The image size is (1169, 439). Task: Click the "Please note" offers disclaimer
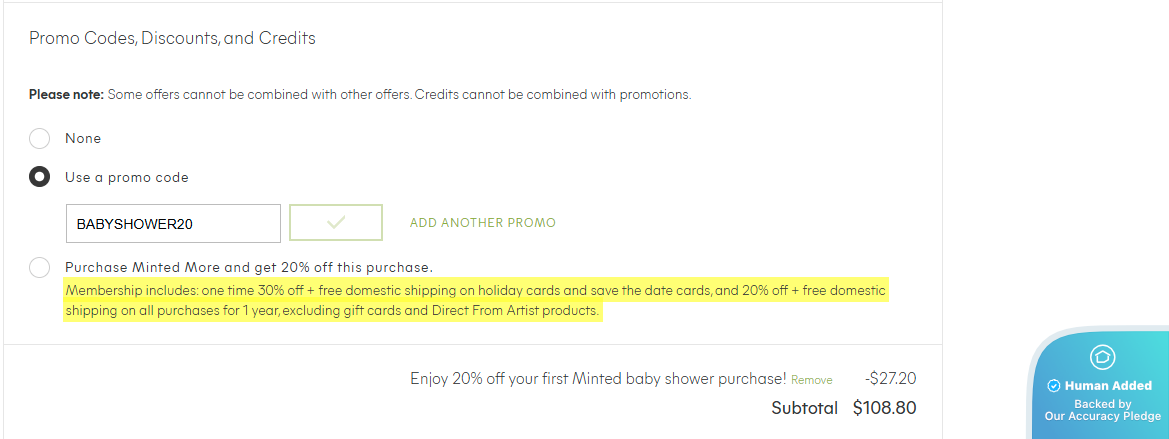pos(360,95)
